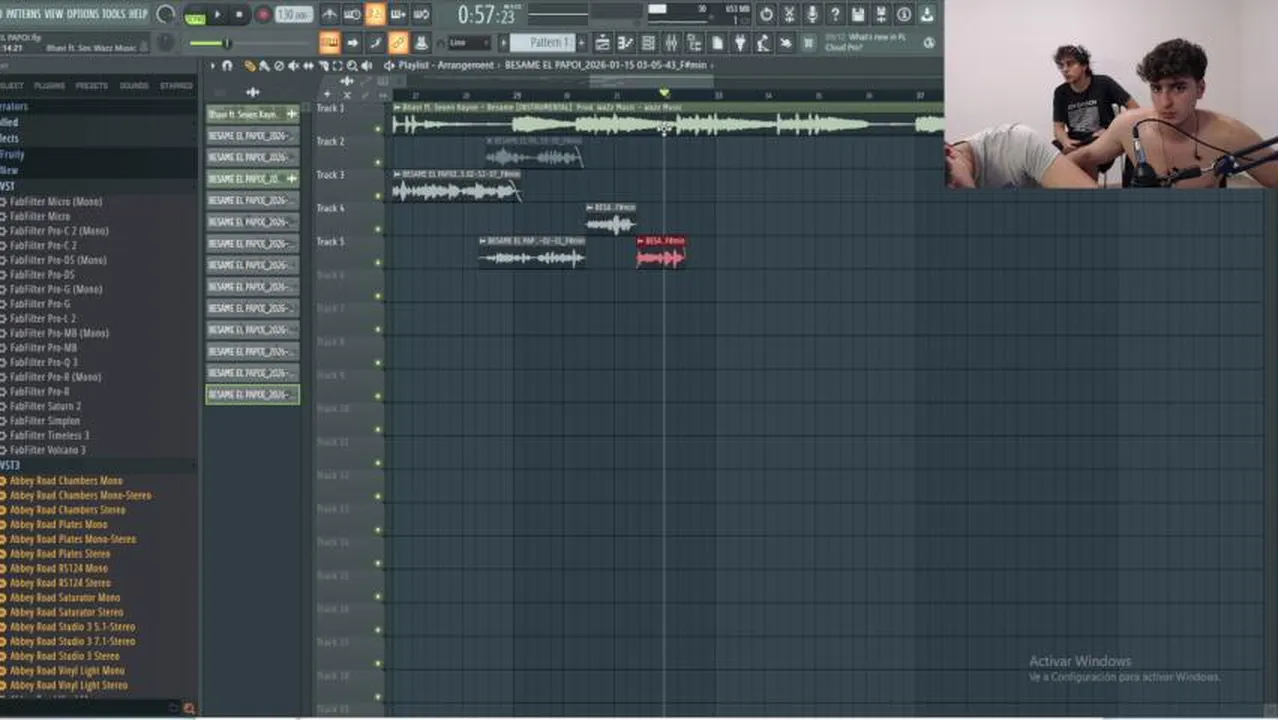Open the Piano roll view icon

[x=625, y=43]
